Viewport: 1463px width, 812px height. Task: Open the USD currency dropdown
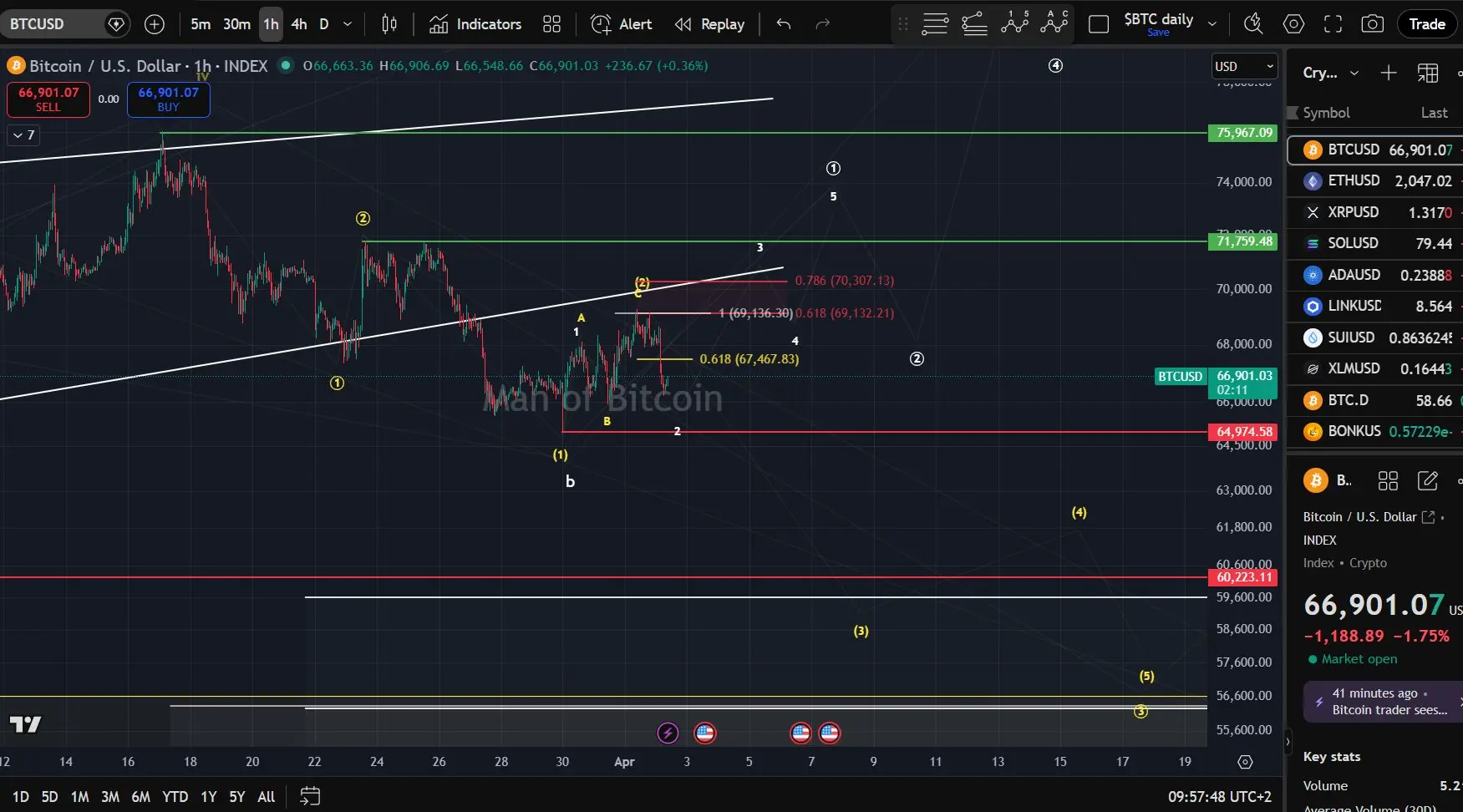1244,66
